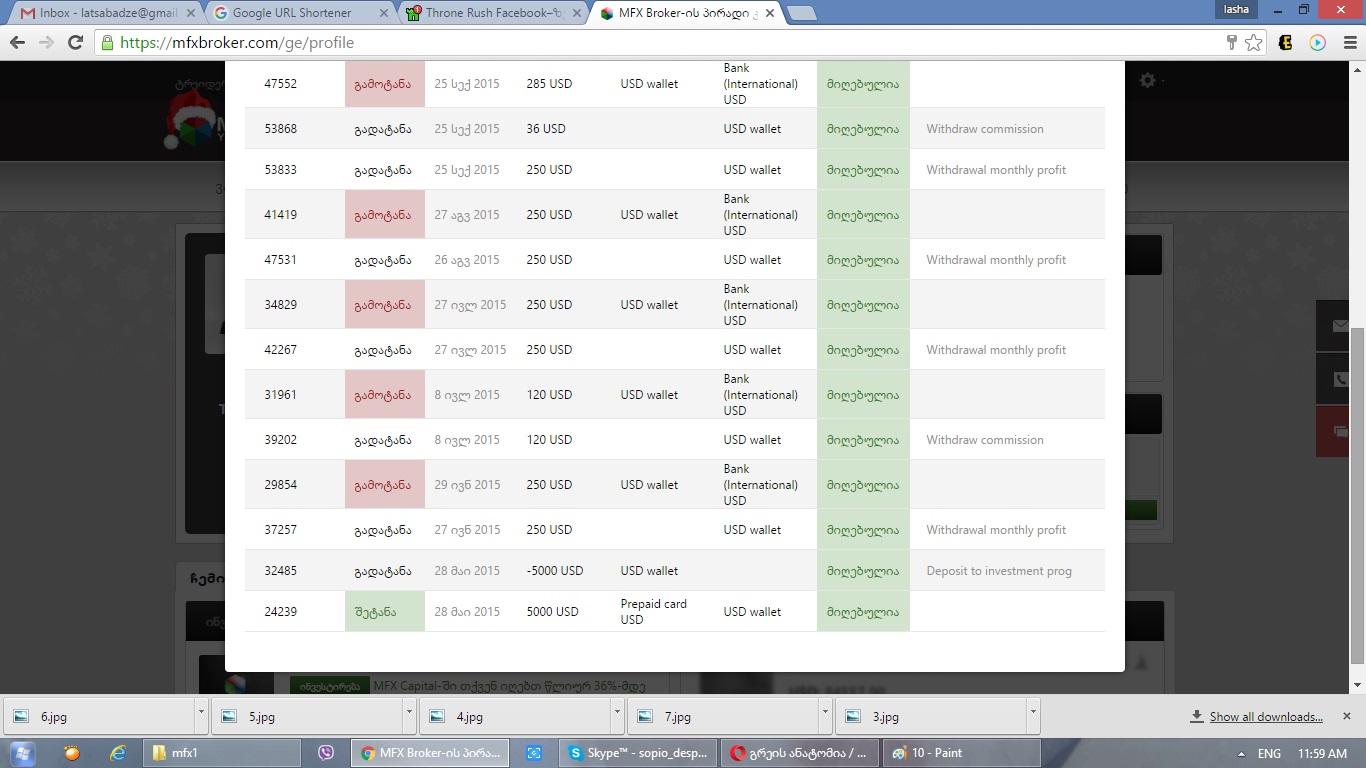This screenshot has width=1366, height=768.
Task: Click transaction ID 53833
Action: pyautogui.click(x=280, y=170)
